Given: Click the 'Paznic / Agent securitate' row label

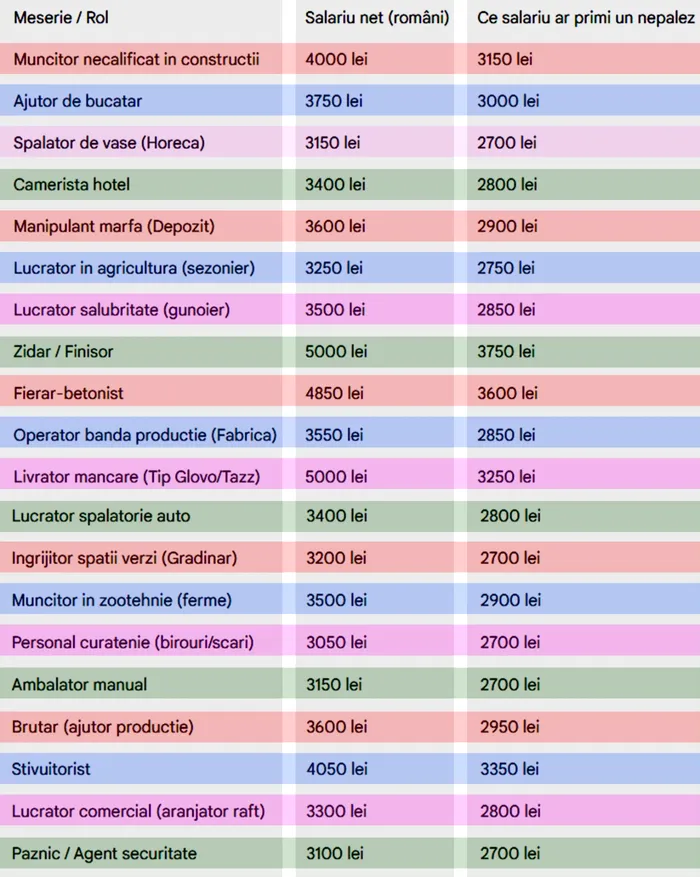Looking at the screenshot, I should click(104, 853).
